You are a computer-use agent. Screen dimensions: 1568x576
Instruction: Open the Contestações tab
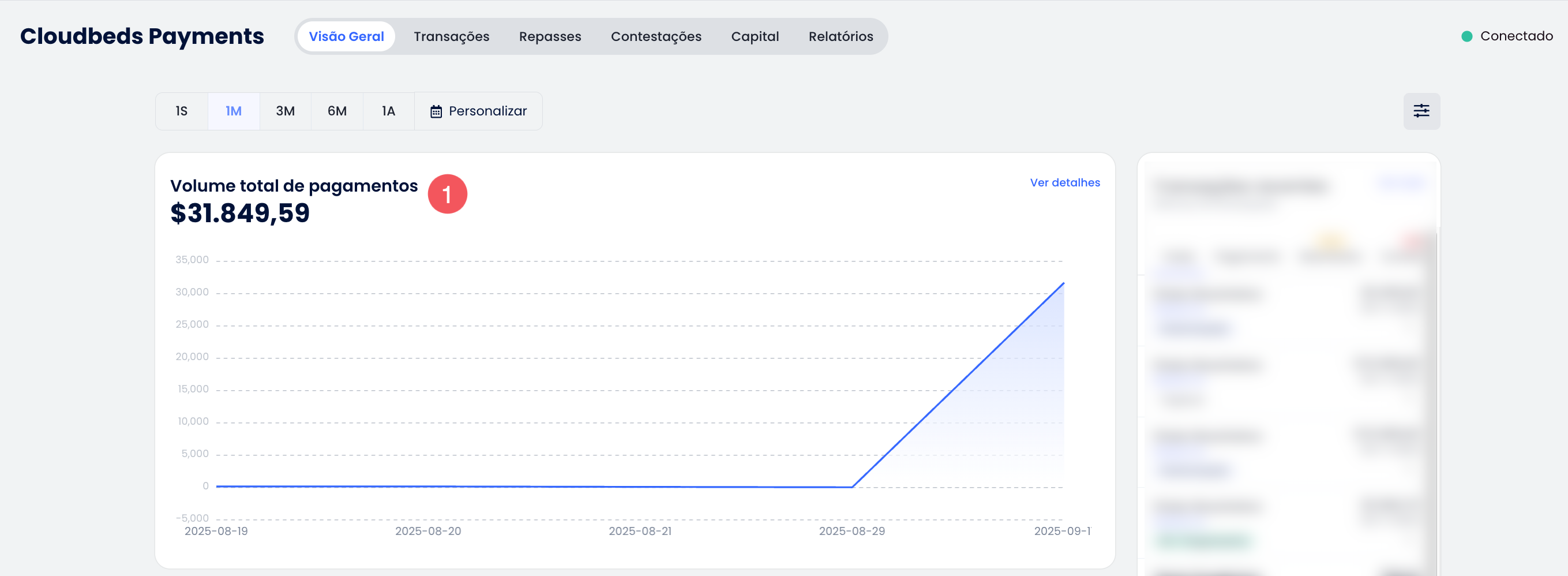(x=655, y=36)
